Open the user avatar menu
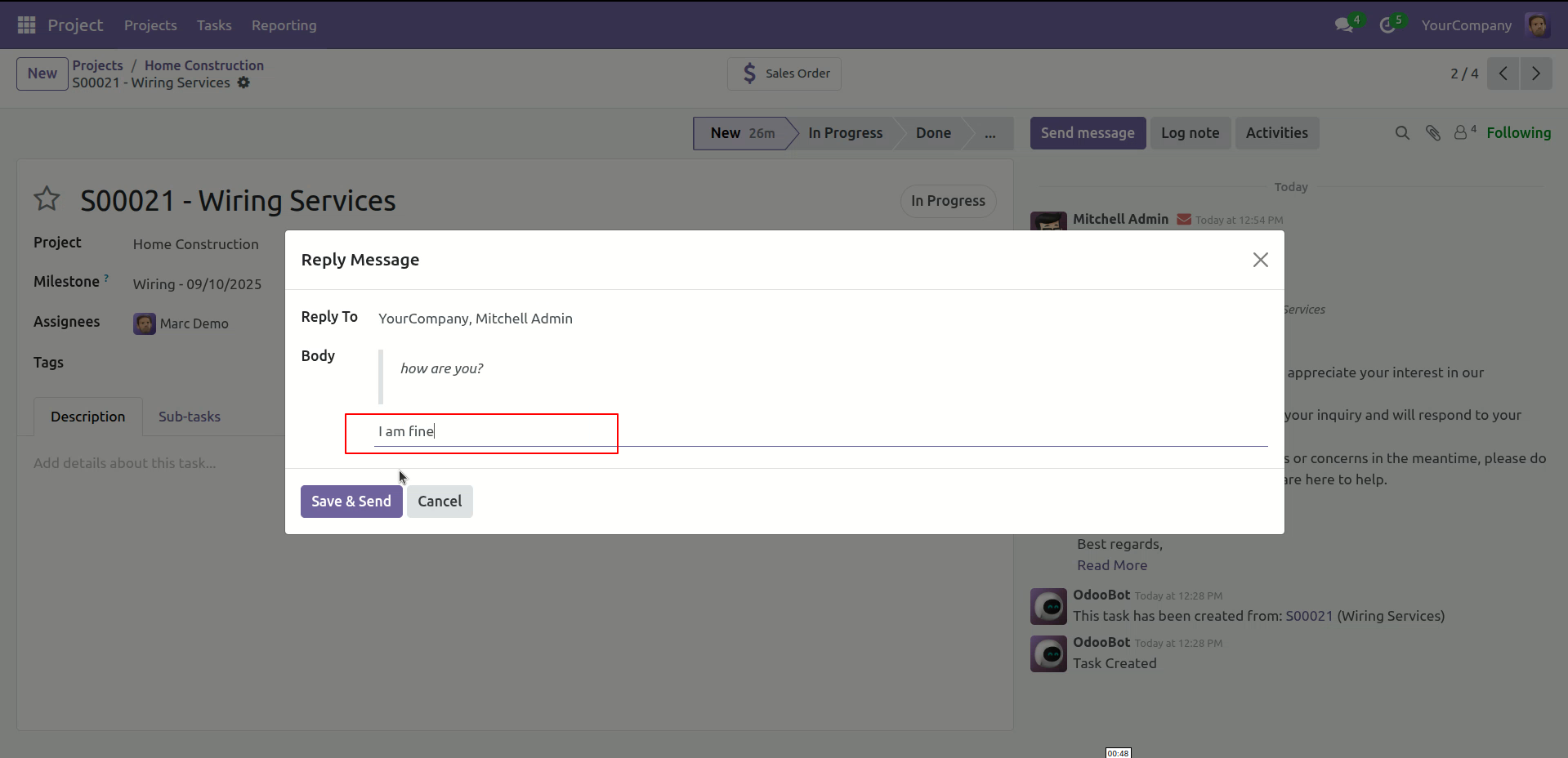Viewport: 1568px width, 758px height. click(1538, 25)
